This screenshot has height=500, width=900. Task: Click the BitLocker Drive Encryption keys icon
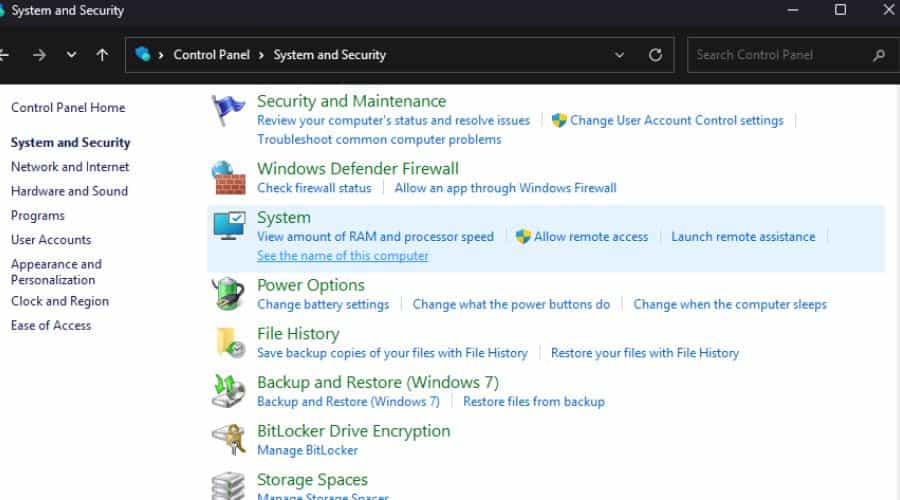[x=229, y=440]
